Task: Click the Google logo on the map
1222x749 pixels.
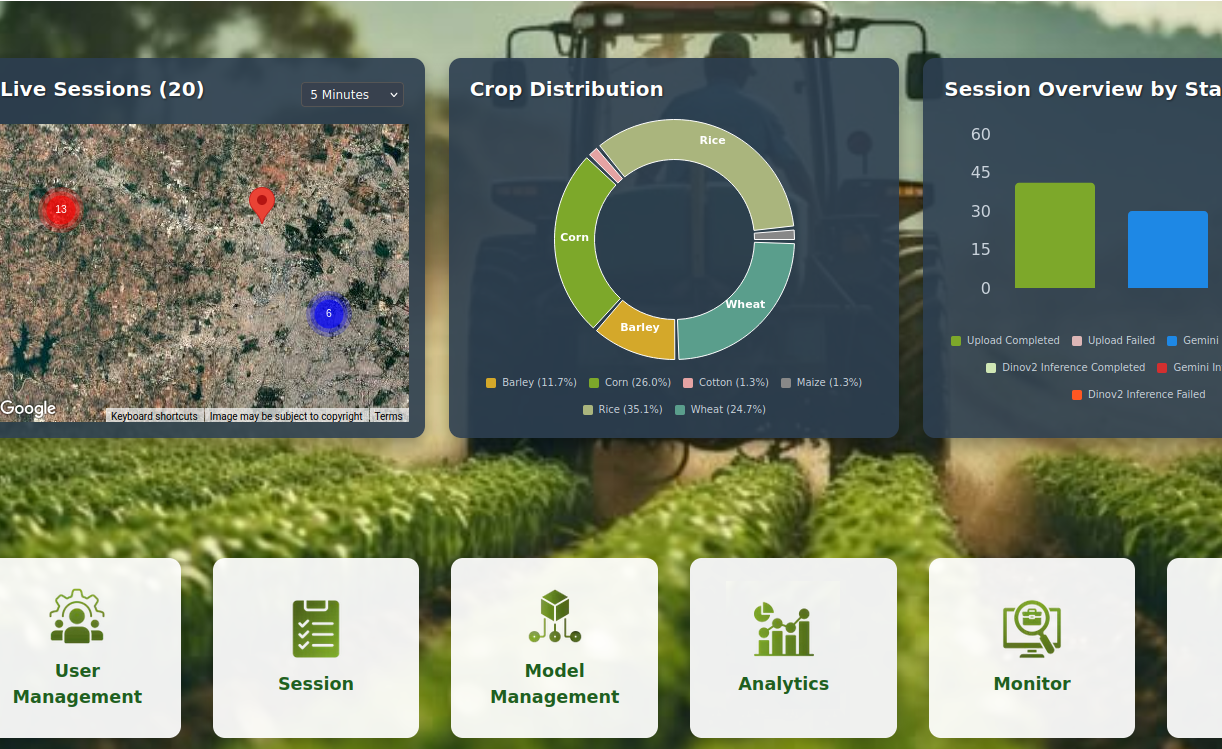Action: click(x=28, y=408)
